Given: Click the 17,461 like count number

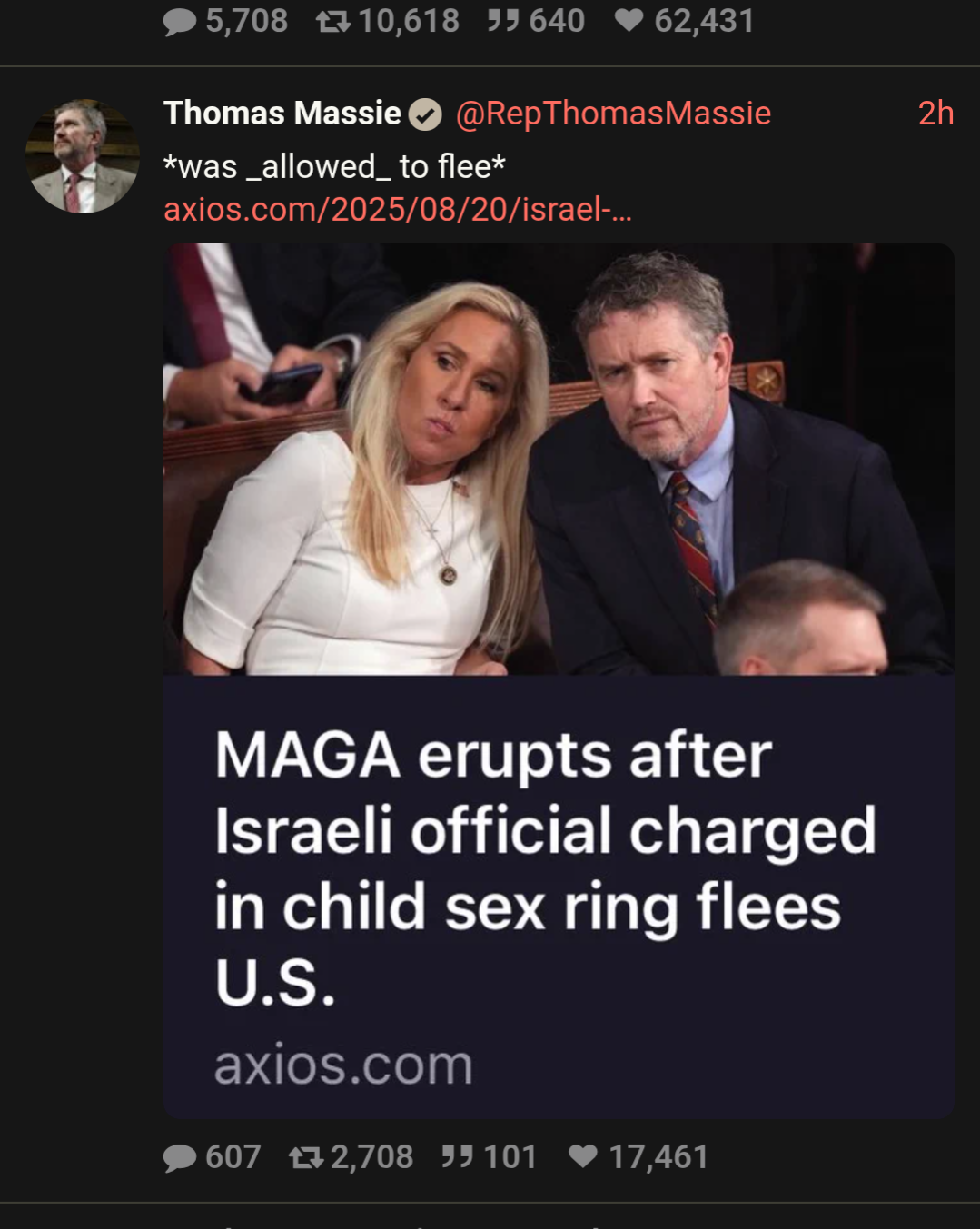Looking at the screenshot, I should click(x=658, y=1157).
